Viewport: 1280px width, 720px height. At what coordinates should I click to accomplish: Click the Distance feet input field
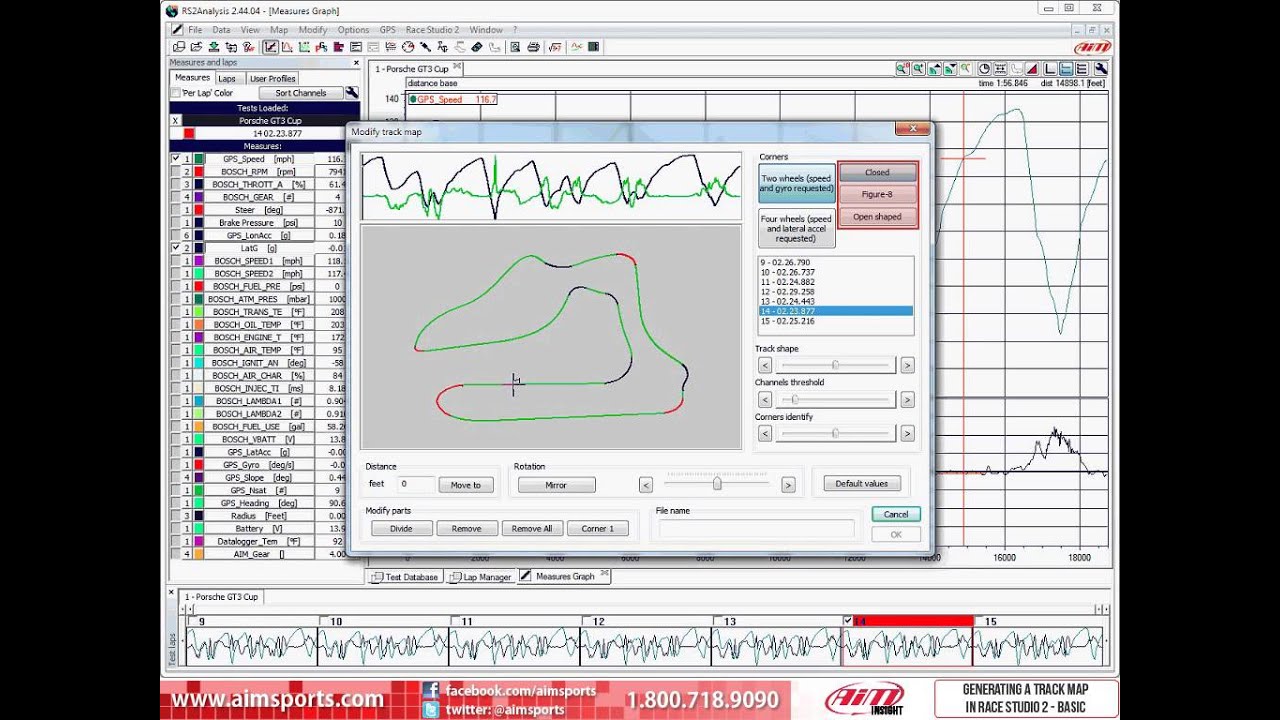(x=415, y=484)
